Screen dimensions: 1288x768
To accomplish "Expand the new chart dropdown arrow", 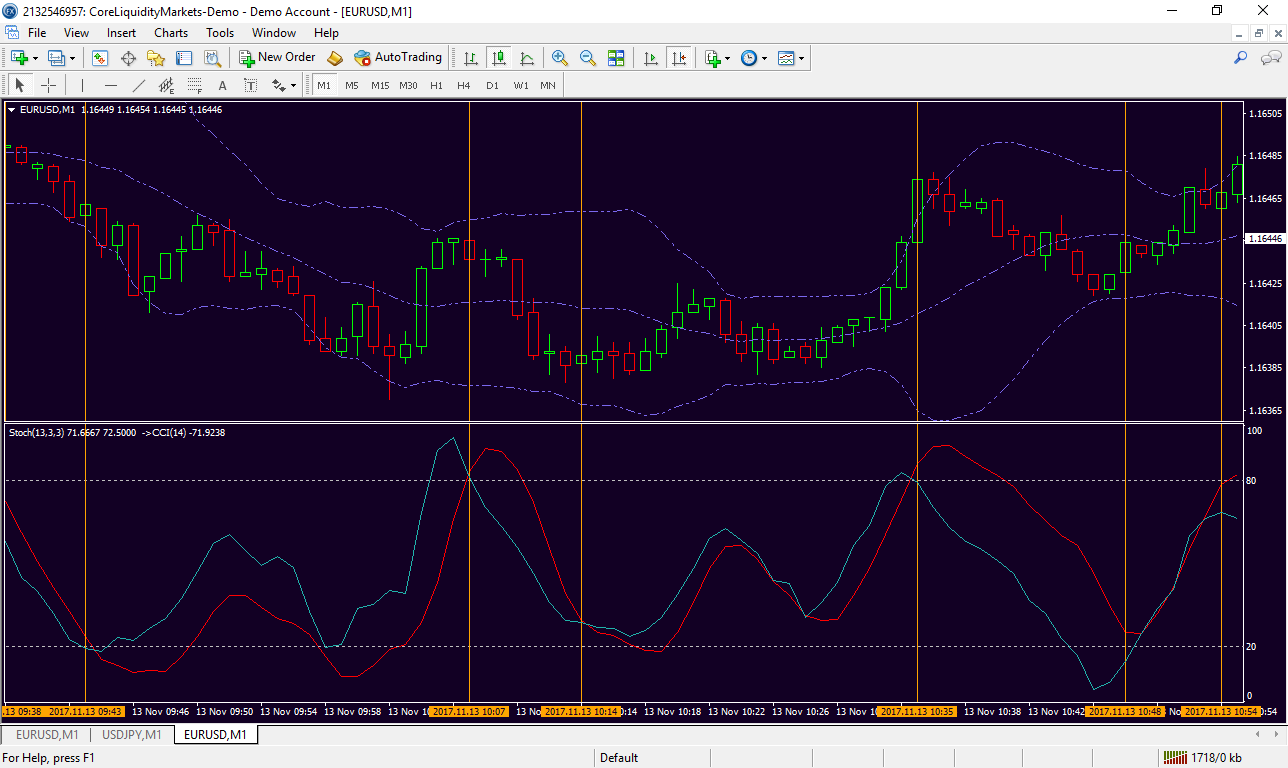I will [x=36, y=58].
